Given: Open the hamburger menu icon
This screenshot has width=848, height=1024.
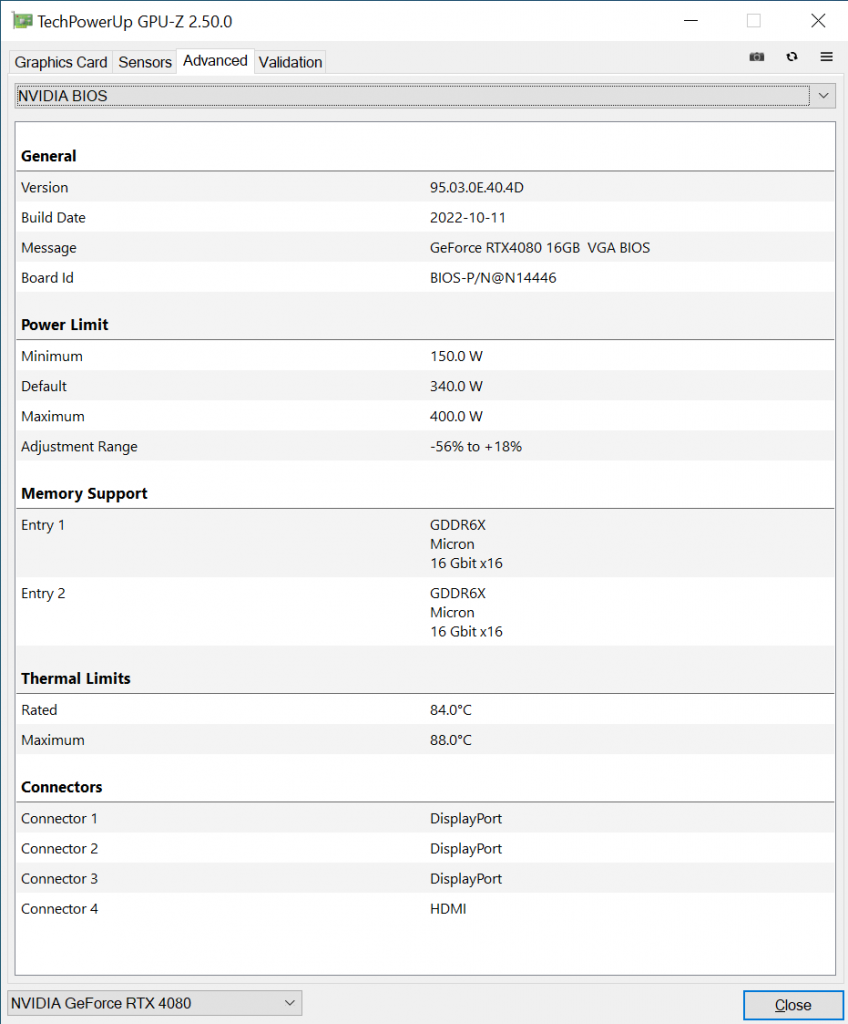Looking at the screenshot, I should [826, 57].
